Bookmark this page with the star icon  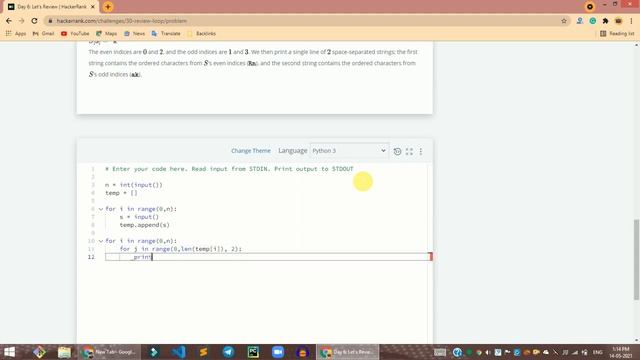point(564,21)
